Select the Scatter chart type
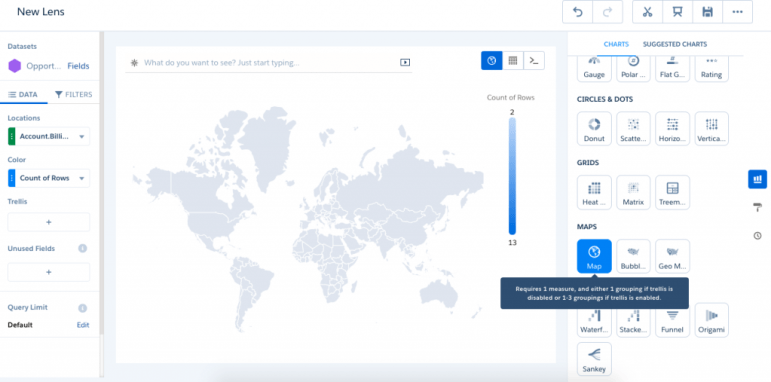The image size is (771, 382). pos(633,129)
